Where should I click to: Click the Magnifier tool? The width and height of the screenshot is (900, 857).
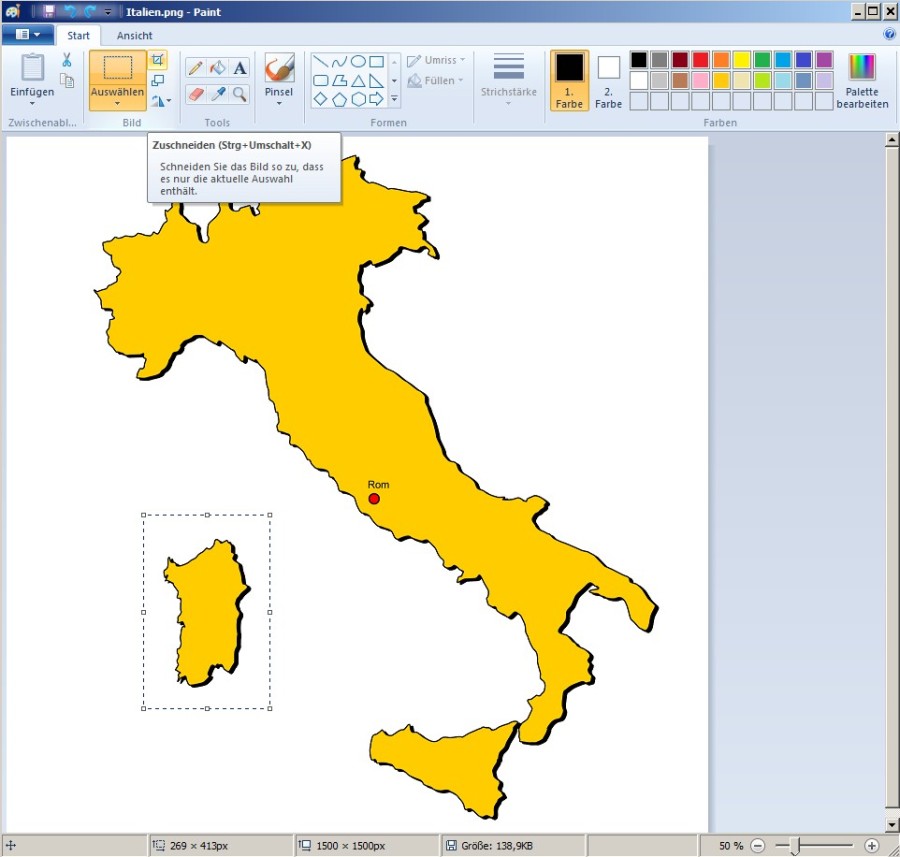point(240,94)
